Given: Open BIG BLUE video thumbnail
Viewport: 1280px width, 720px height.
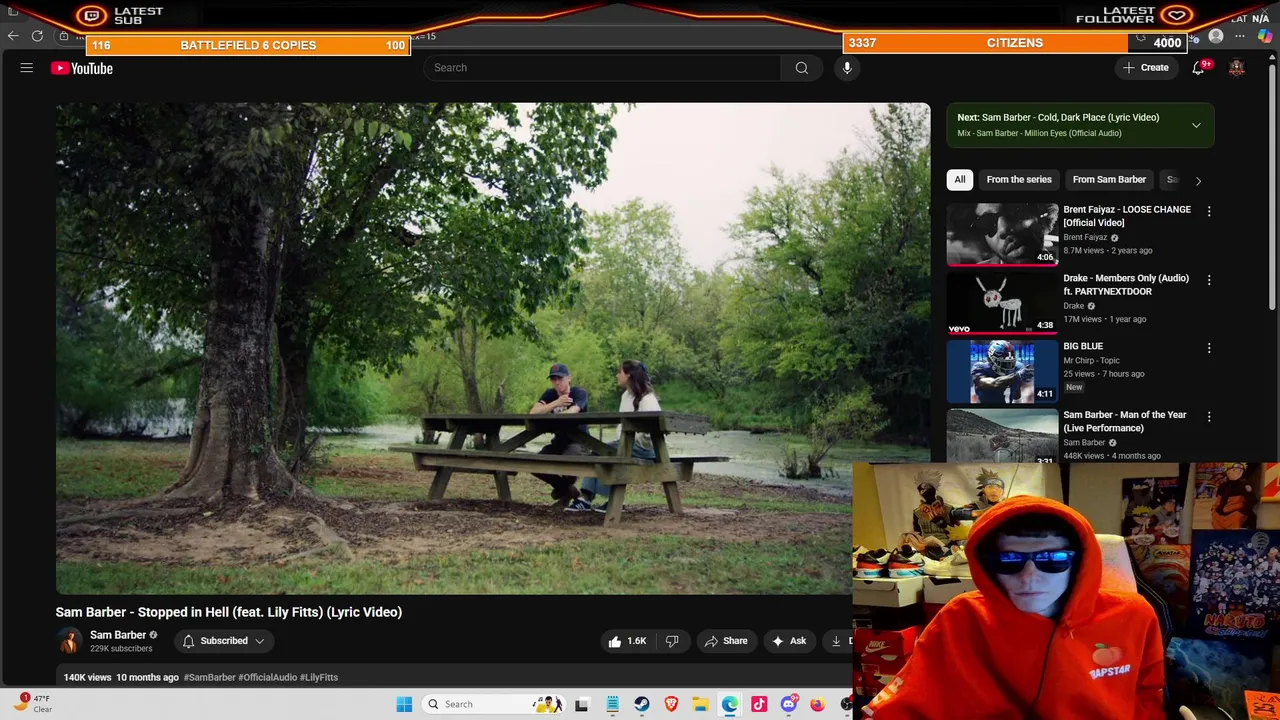Looking at the screenshot, I should 1002,371.
